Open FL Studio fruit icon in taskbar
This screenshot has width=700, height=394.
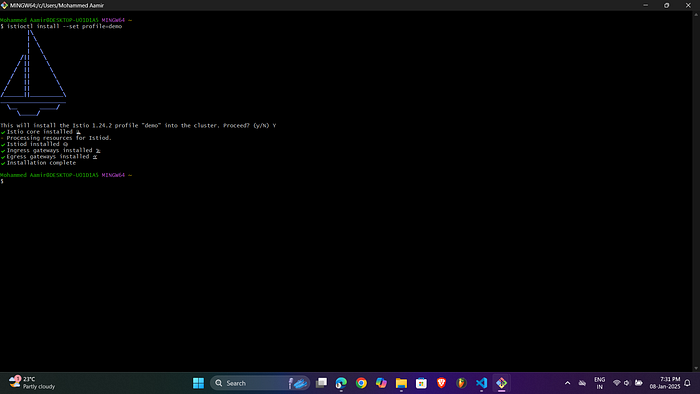pyautogui.click(x=462, y=383)
